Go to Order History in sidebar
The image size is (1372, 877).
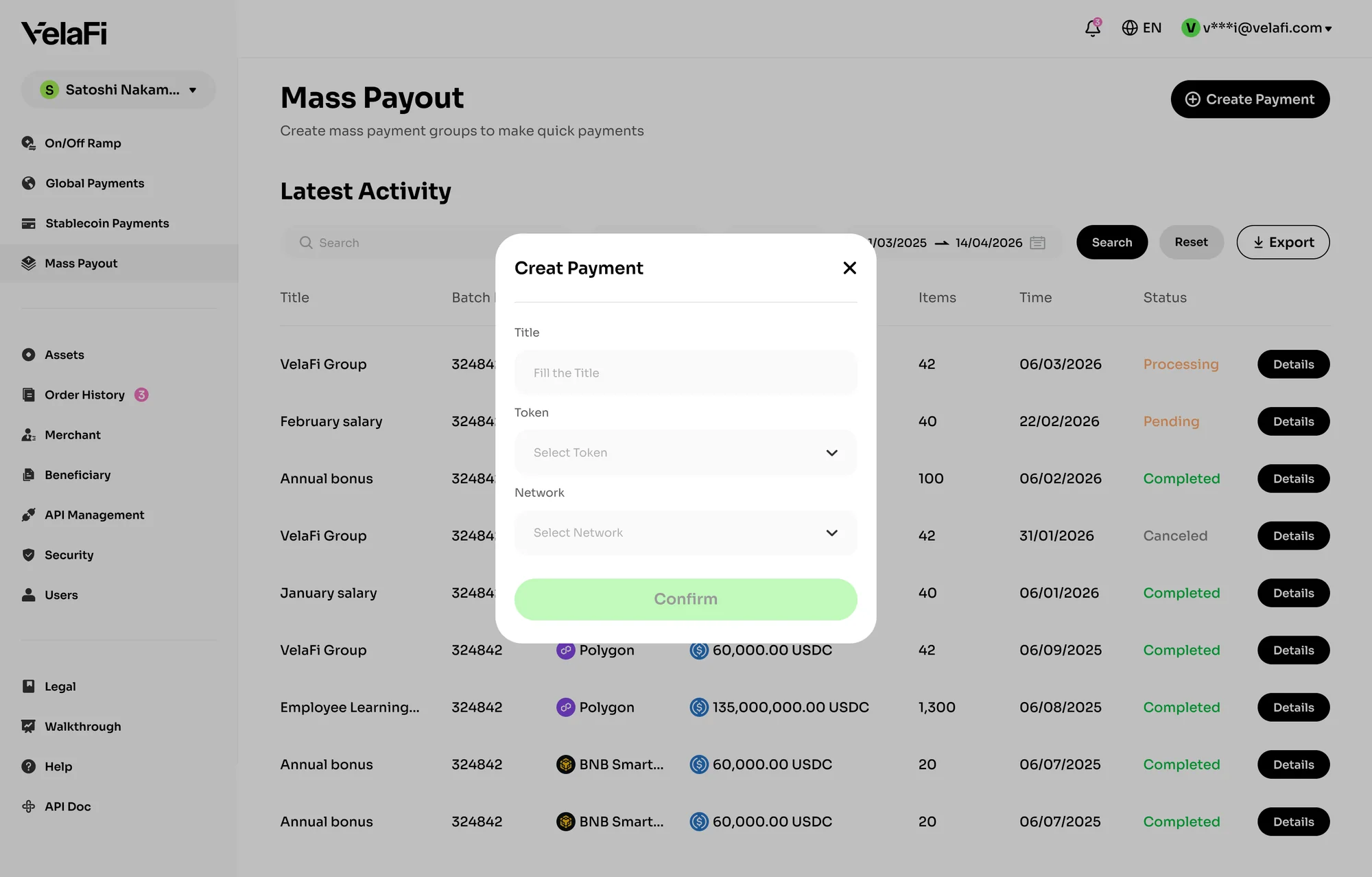(x=85, y=395)
